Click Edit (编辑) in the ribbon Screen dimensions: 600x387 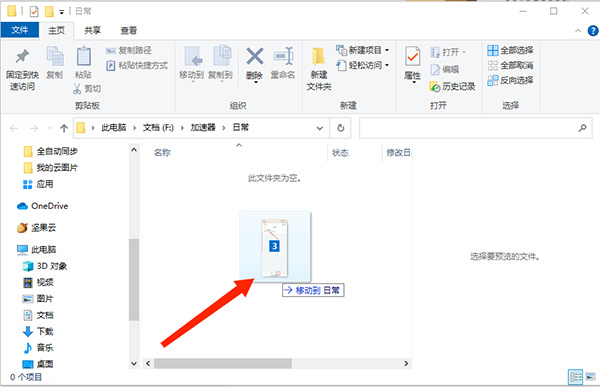pyautogui.click(x=444, y=69)
